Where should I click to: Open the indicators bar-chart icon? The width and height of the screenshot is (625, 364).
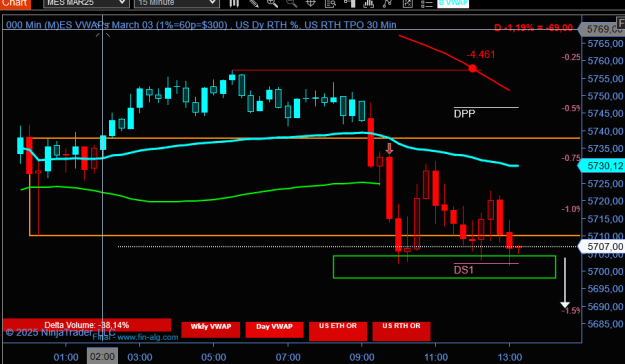(369, 3)
